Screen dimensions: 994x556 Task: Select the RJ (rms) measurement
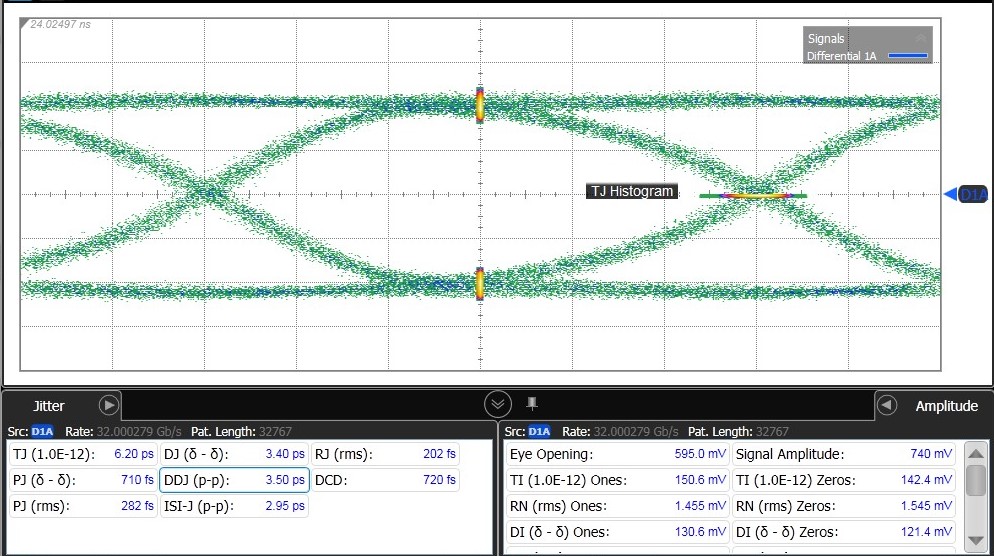(385, 454)
